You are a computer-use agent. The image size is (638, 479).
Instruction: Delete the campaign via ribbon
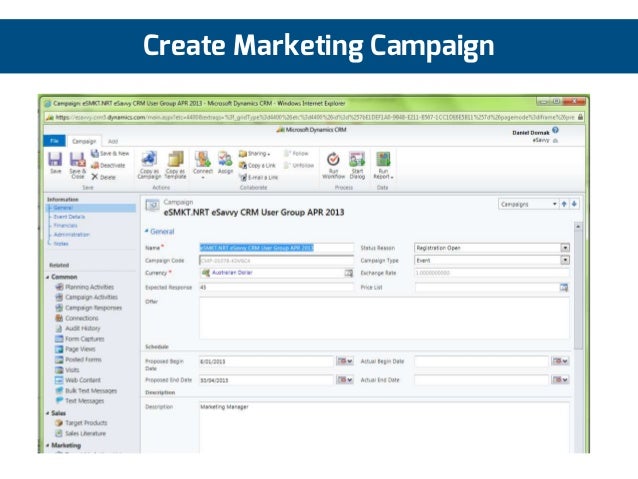tap(104, 177)
